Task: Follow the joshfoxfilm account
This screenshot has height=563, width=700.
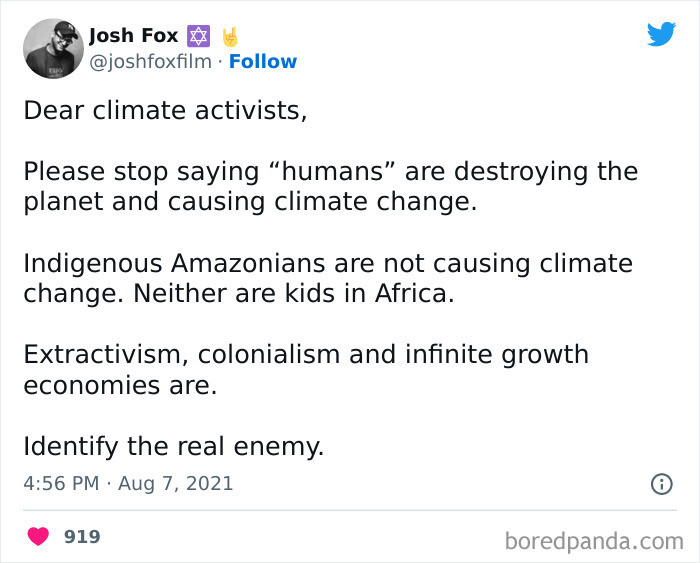Action: 263,61
